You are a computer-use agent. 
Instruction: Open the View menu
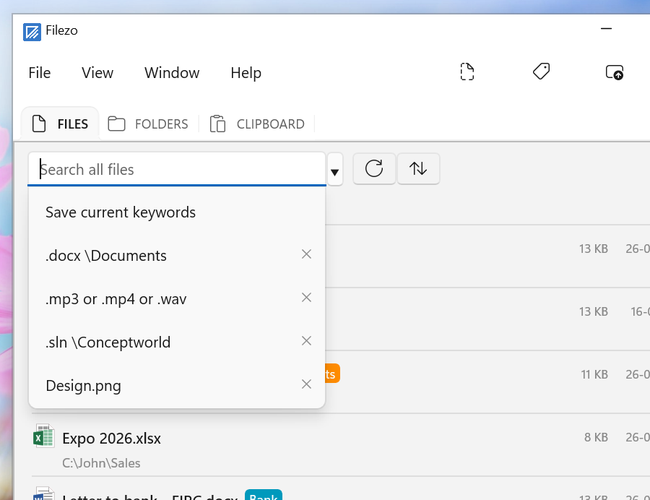(97, 73)
